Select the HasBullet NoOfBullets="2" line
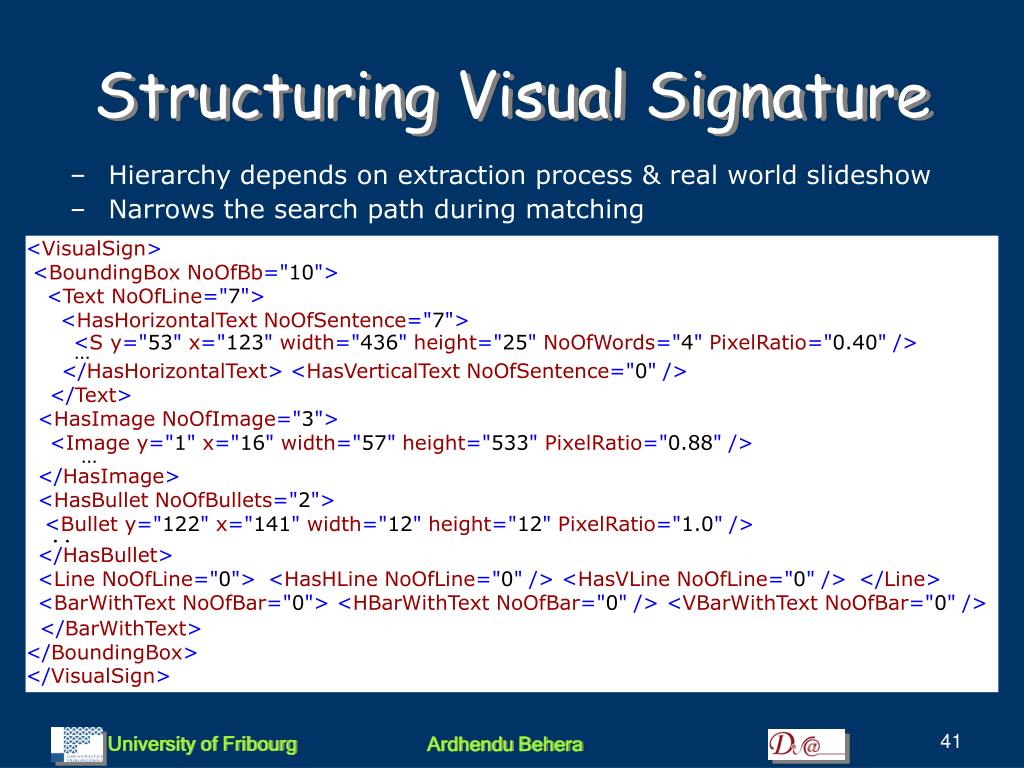1024x768 pixels. coord(187,500)
